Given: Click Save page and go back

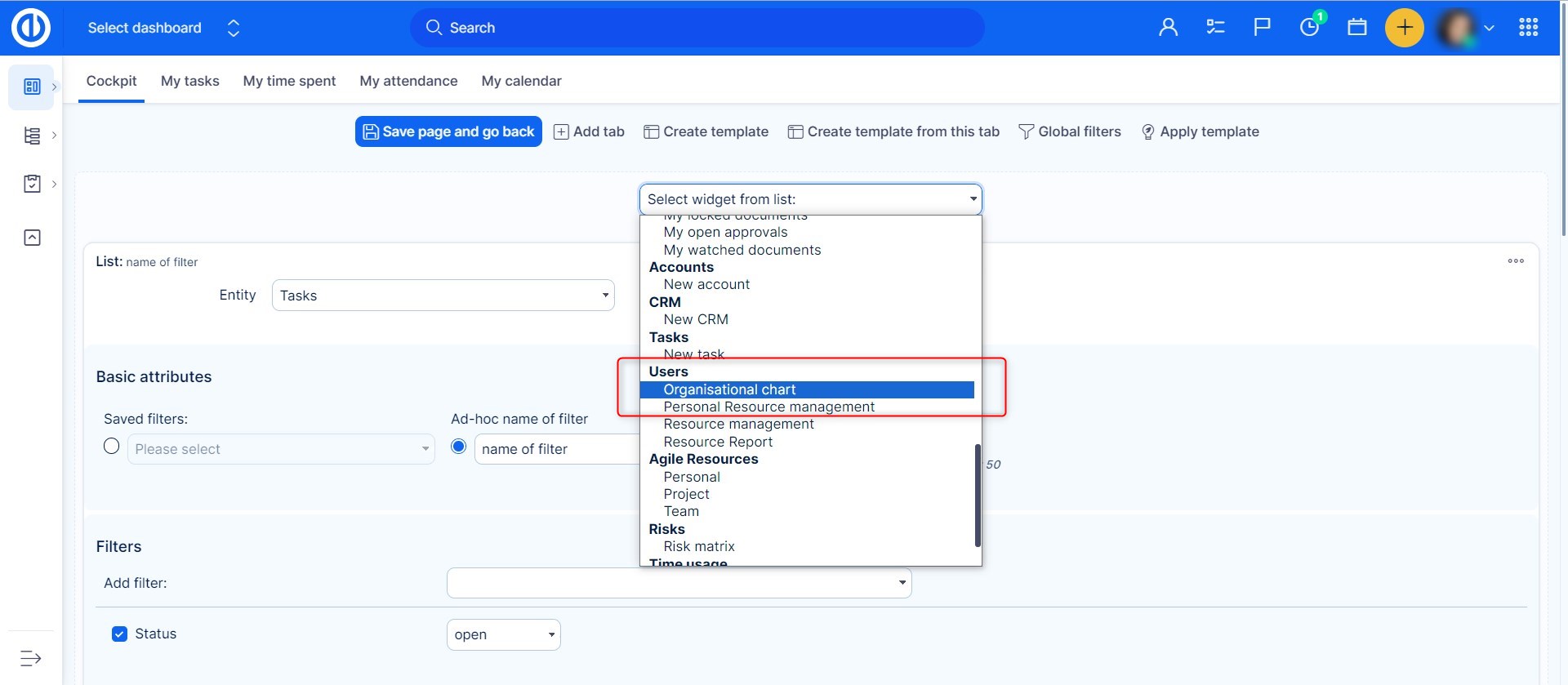Looking at the screenshot, I should pos(448,131).
